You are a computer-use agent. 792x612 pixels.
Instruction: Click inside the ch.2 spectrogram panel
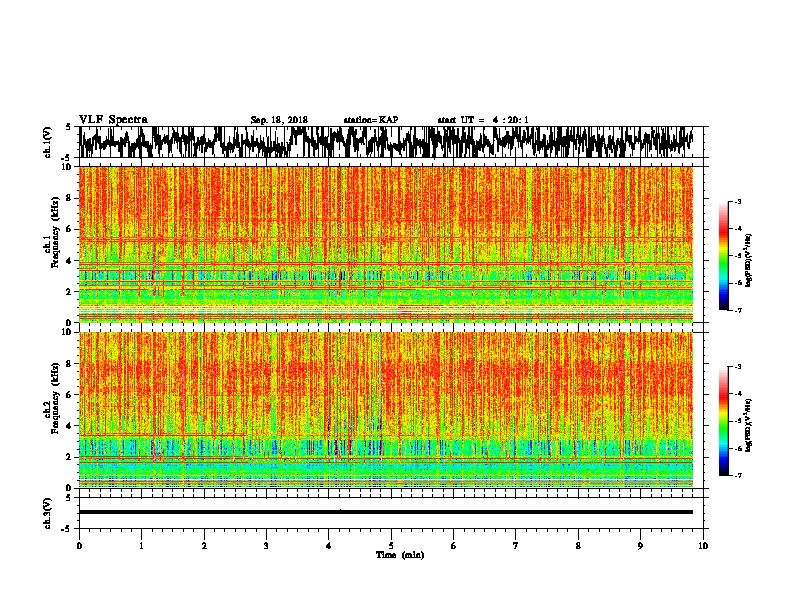point(386,410)
